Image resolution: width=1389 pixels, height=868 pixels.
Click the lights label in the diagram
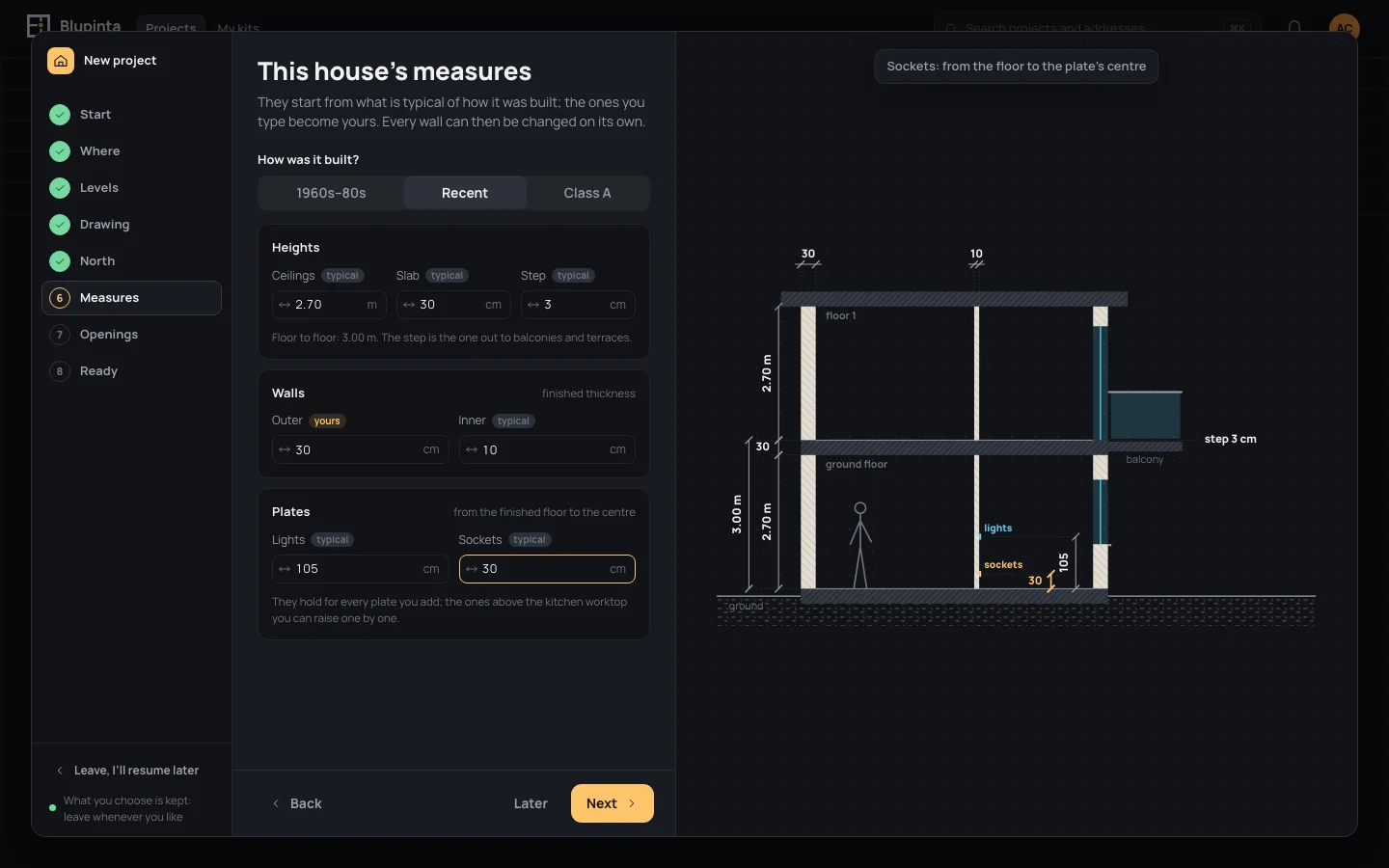(998, 529)
